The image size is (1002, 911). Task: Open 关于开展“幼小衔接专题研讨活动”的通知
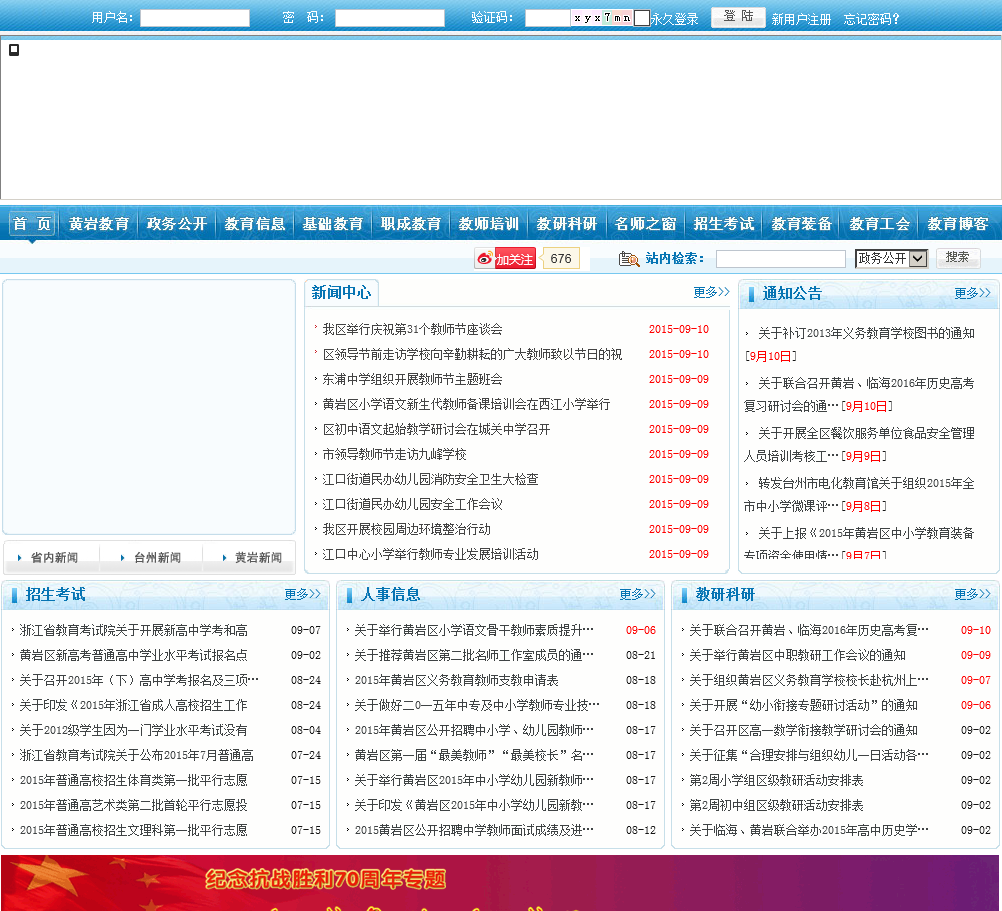pos(803,705)
